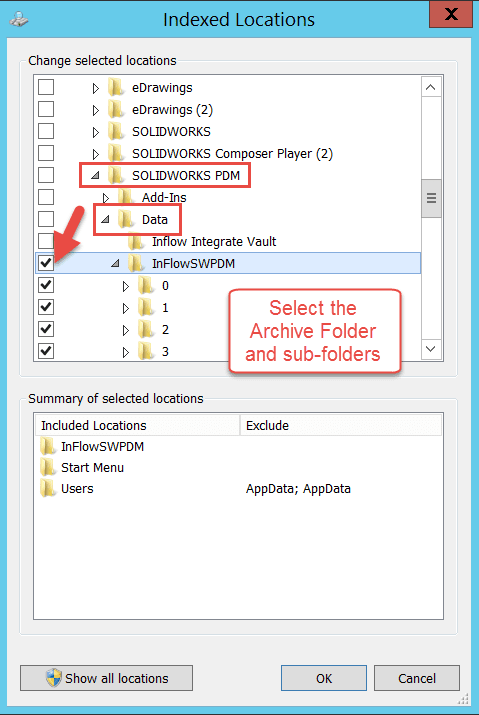Image resolution: width=479 pixels, height=715 pixels.
Task: Expand the Add-Ins node
Action: pyautogui.click(x=106, y=198)
